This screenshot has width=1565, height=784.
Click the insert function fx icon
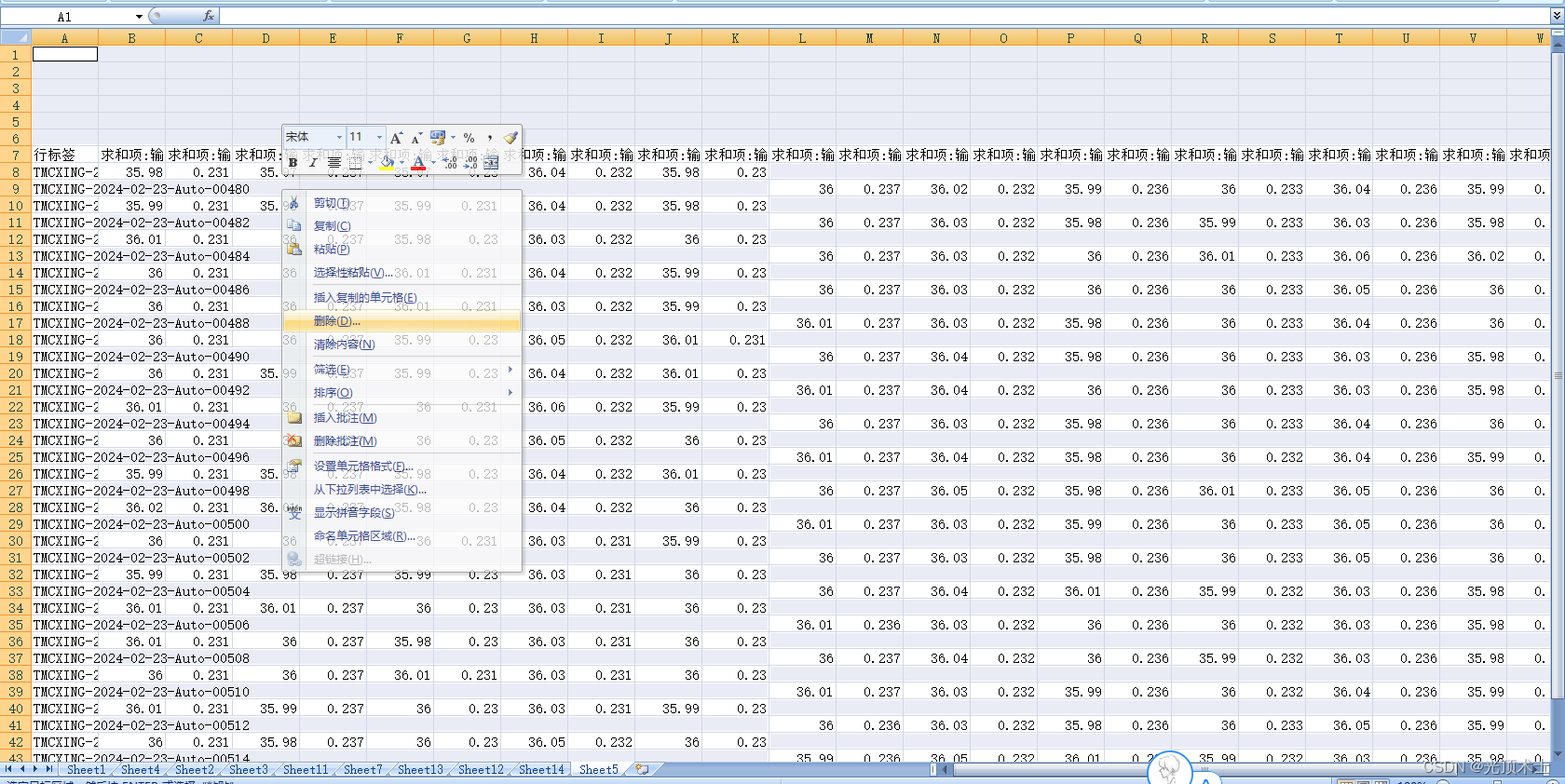pos(209,17)
